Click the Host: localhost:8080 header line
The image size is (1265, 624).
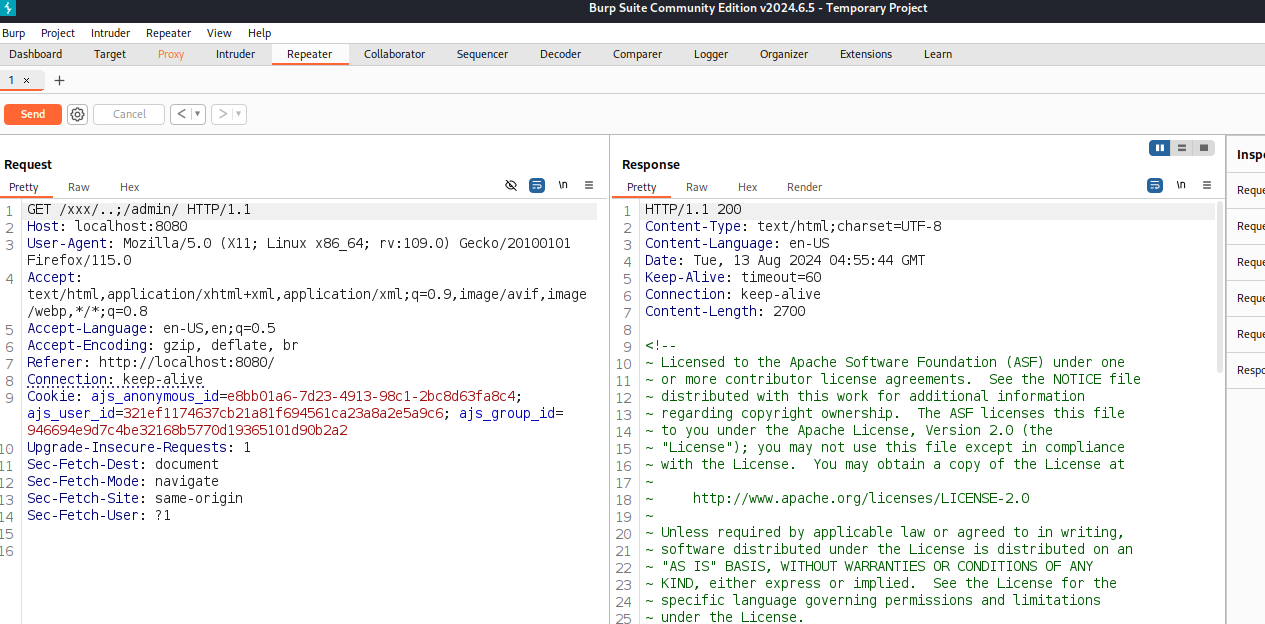(107, 227)
